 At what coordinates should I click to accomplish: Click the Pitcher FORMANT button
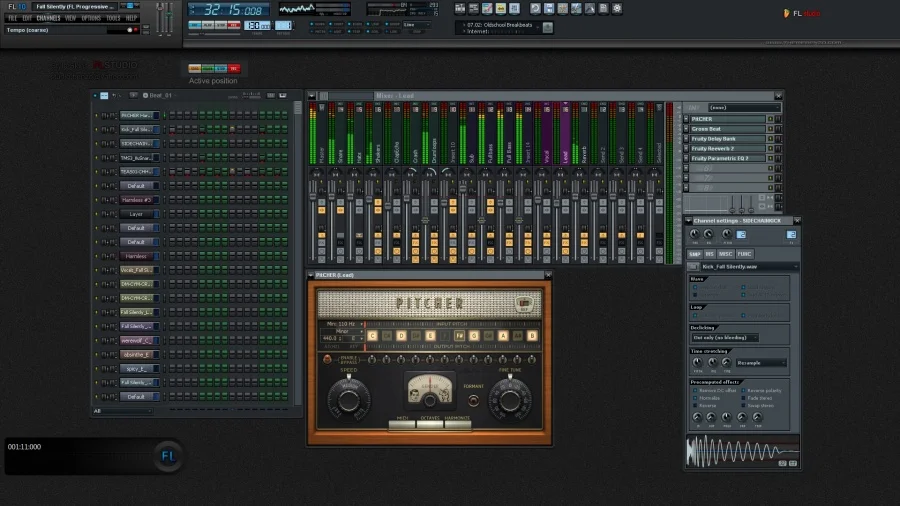(x=474, y=400)
